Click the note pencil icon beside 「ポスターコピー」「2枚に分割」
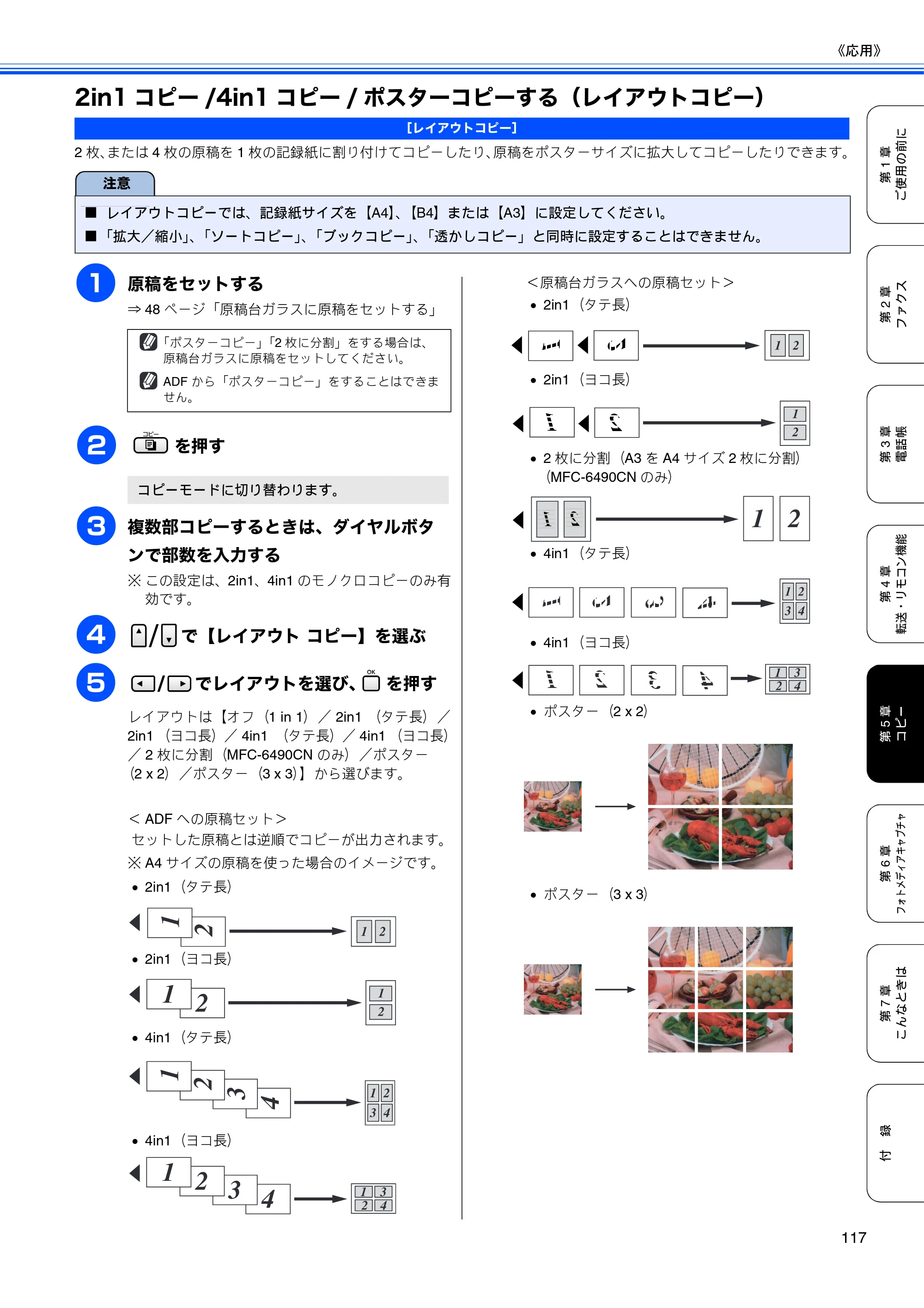The image size is (924, 1308). pos(148,342)
